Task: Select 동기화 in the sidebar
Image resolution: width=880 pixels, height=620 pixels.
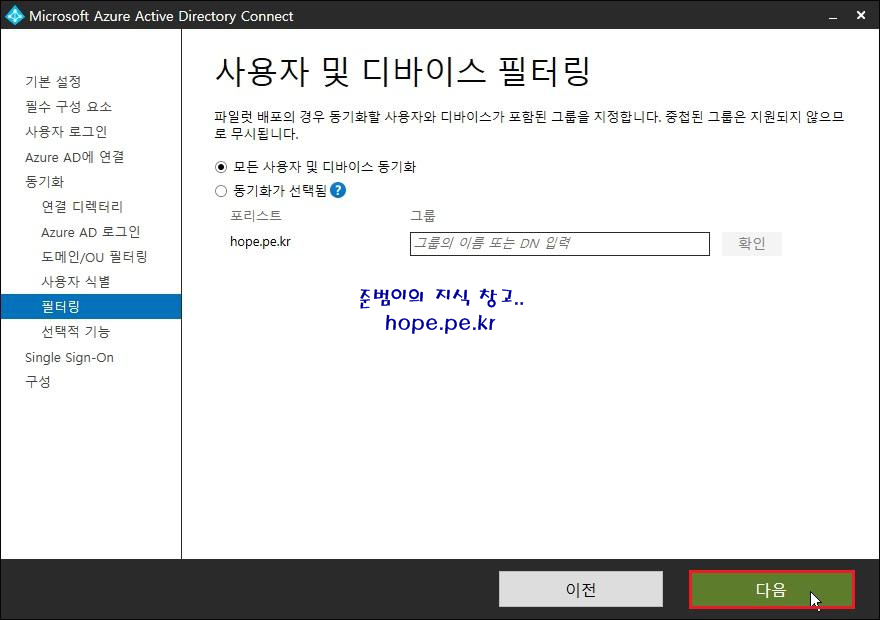Action: coord(44,182)
